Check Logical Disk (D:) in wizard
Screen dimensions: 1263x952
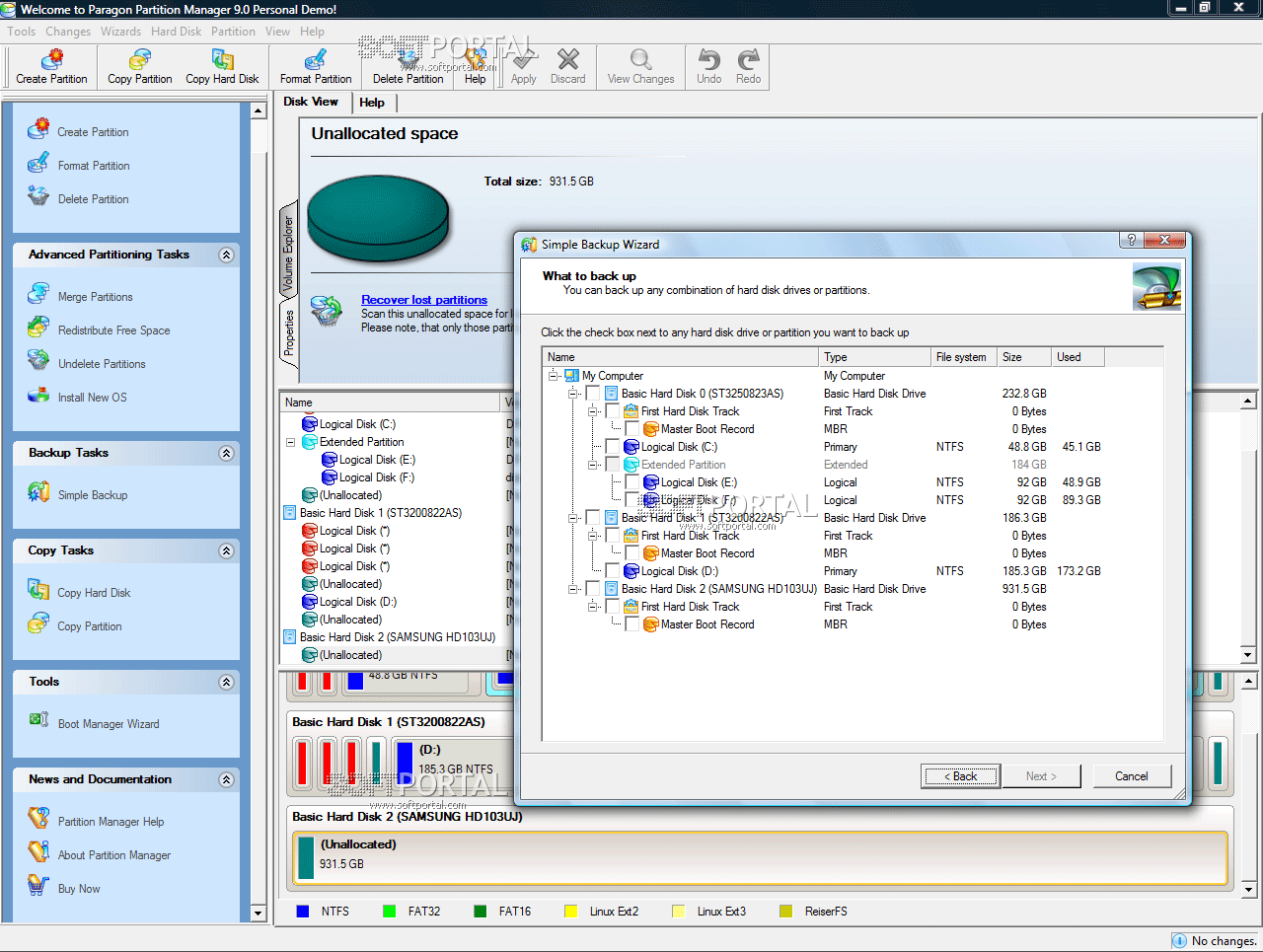pyautogui.click(x=613, y=571)
